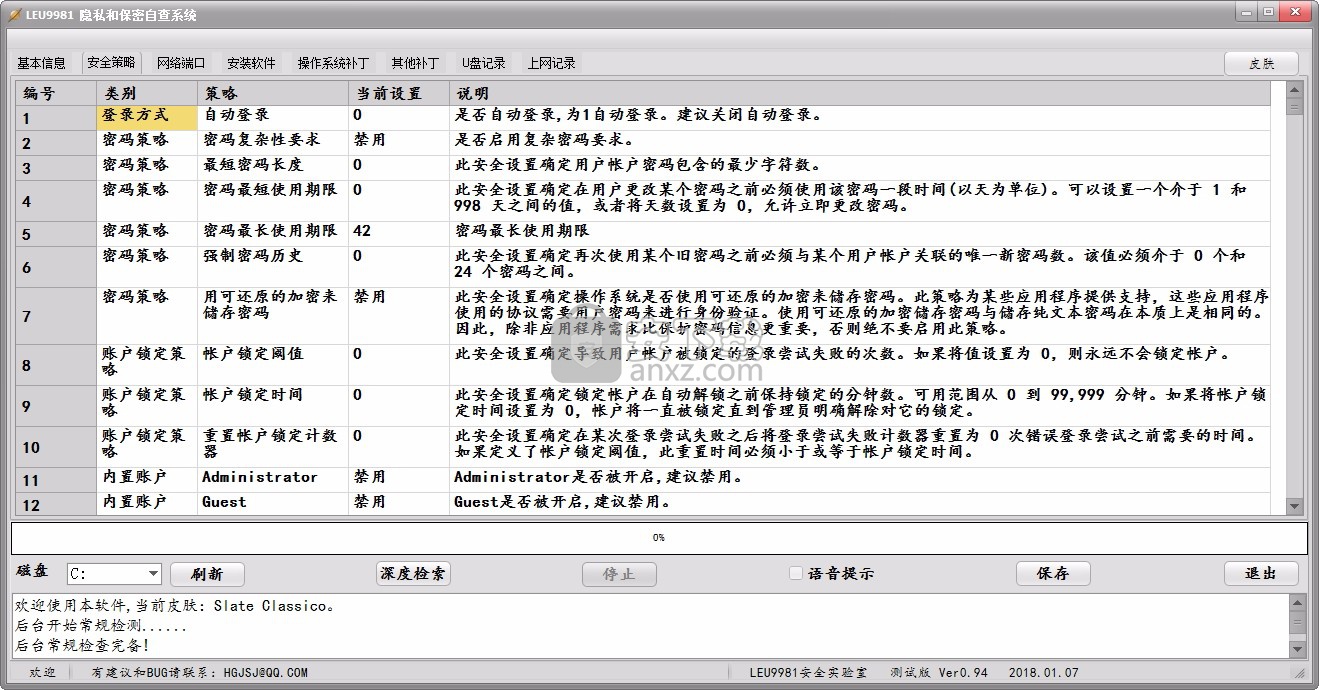The image size is (1319, 690).
Task: Click the 停止 button
Action: tap(619, 574)
